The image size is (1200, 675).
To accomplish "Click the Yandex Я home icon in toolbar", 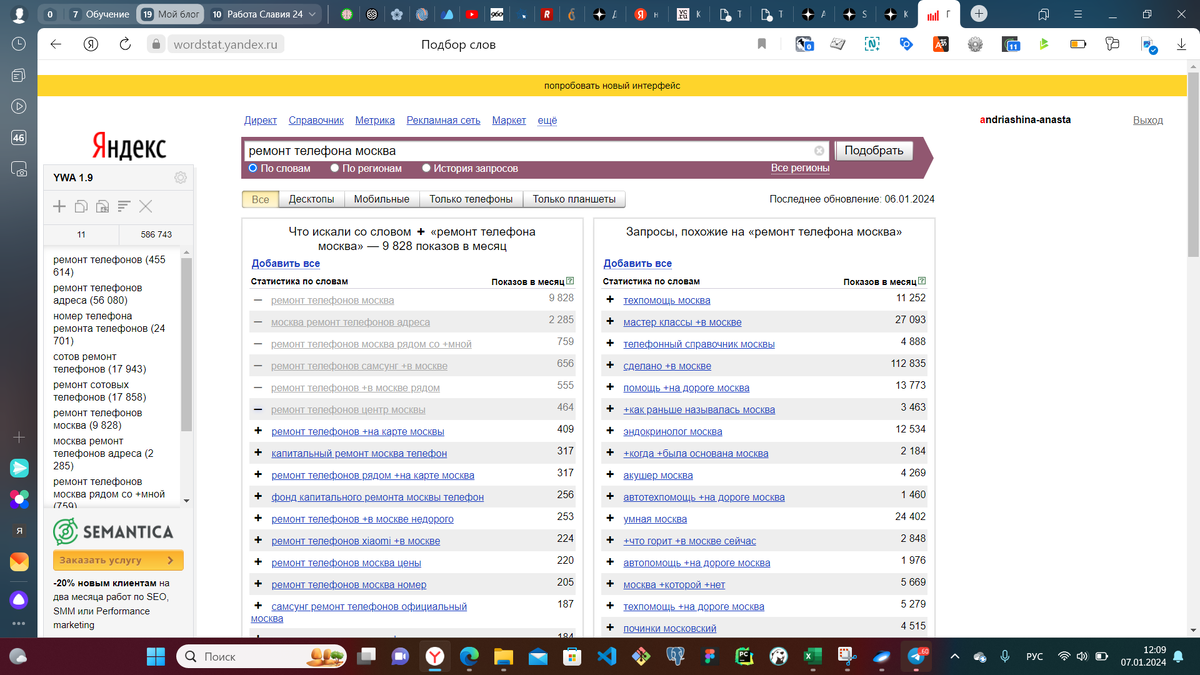I will point(91,44).
